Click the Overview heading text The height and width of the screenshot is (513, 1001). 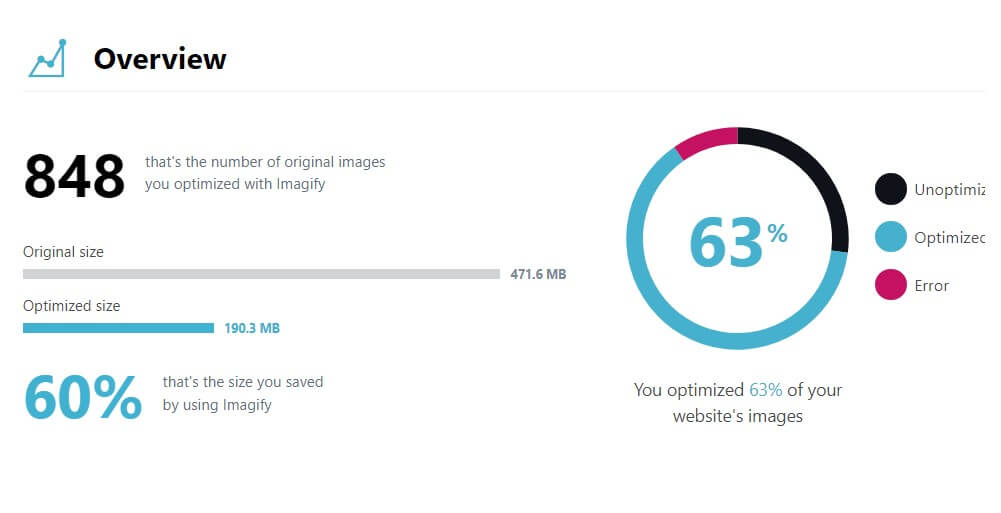point(160,59)
